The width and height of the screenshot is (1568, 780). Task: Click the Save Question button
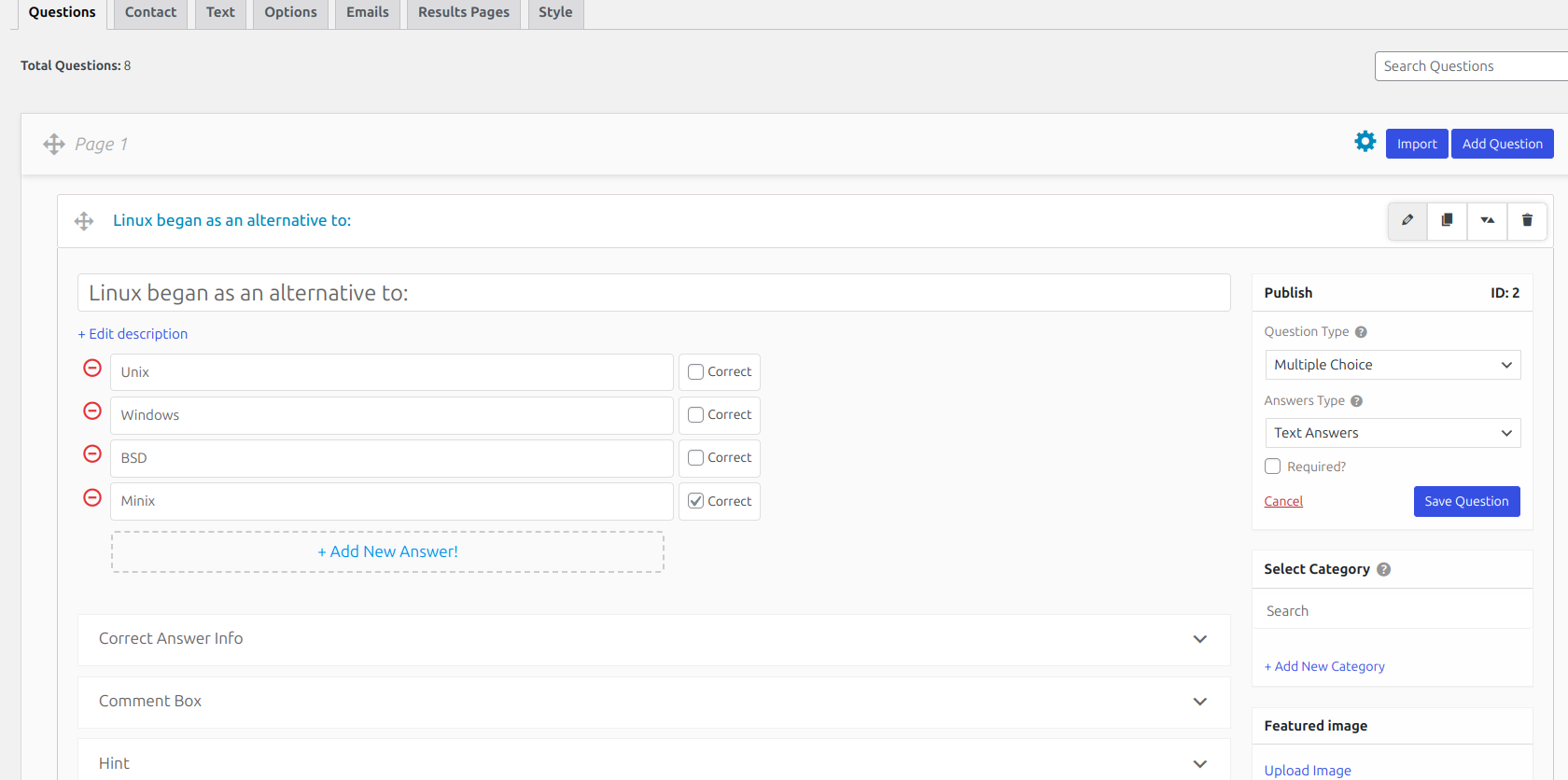point(1465,501)
